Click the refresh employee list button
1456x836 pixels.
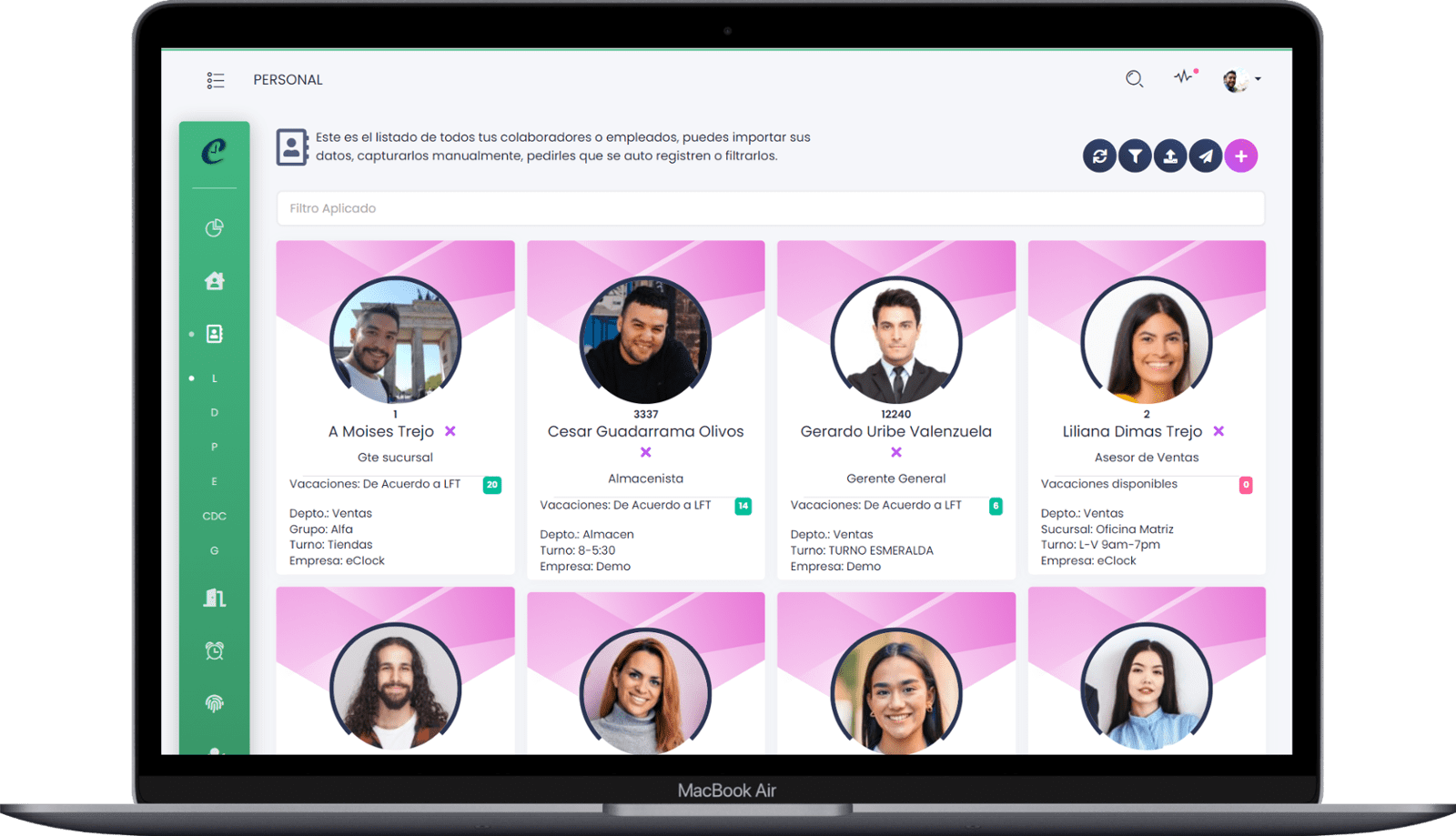point(1099,156)
